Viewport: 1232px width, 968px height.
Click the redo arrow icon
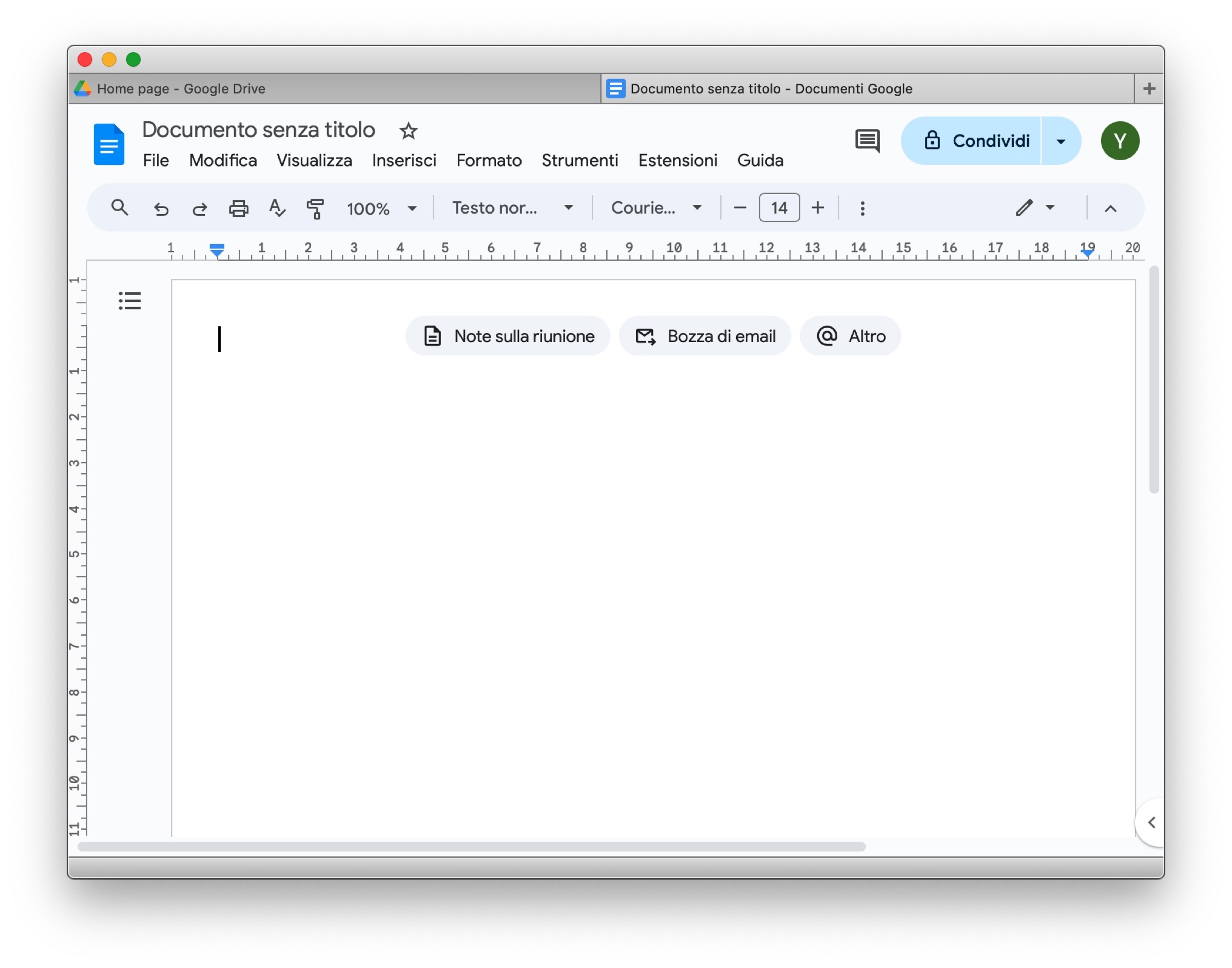[199, 209]
